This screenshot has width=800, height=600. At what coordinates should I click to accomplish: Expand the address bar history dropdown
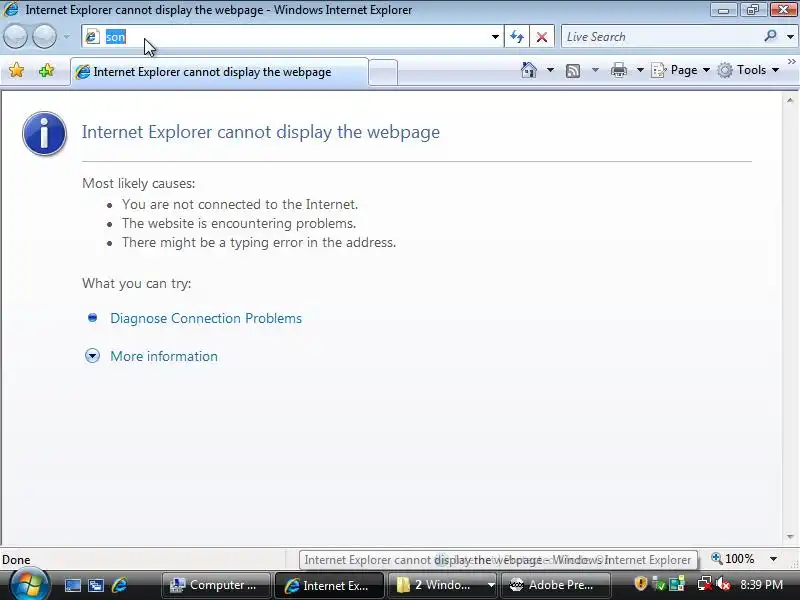495,37
